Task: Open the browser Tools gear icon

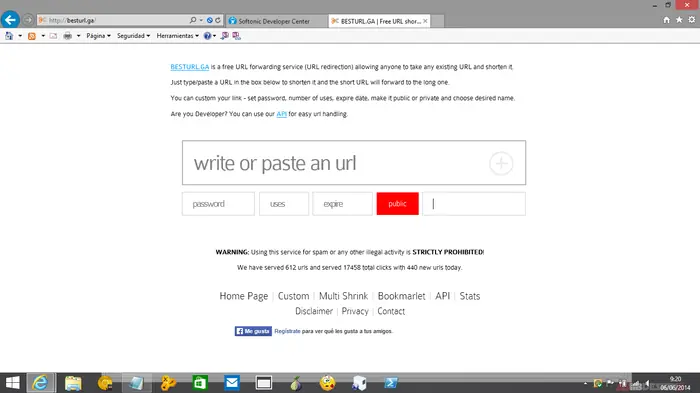Action: (692, 20)
